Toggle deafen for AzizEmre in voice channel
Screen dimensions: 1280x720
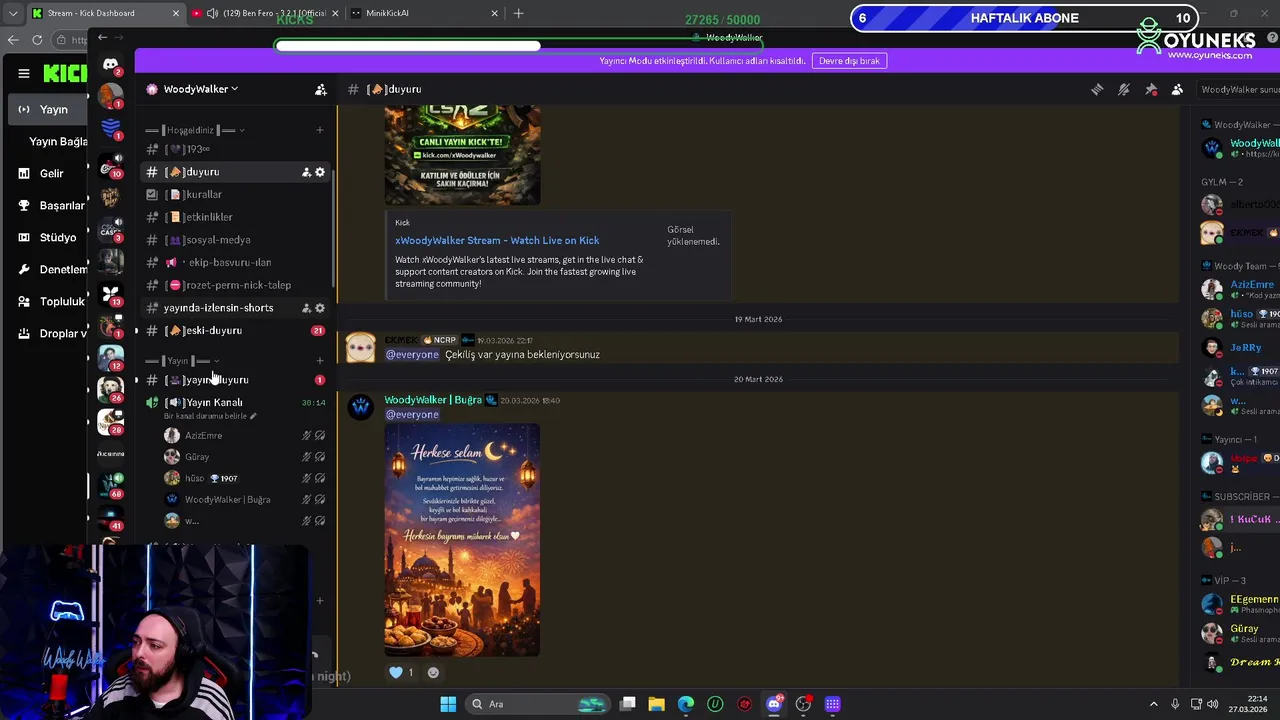320,436
